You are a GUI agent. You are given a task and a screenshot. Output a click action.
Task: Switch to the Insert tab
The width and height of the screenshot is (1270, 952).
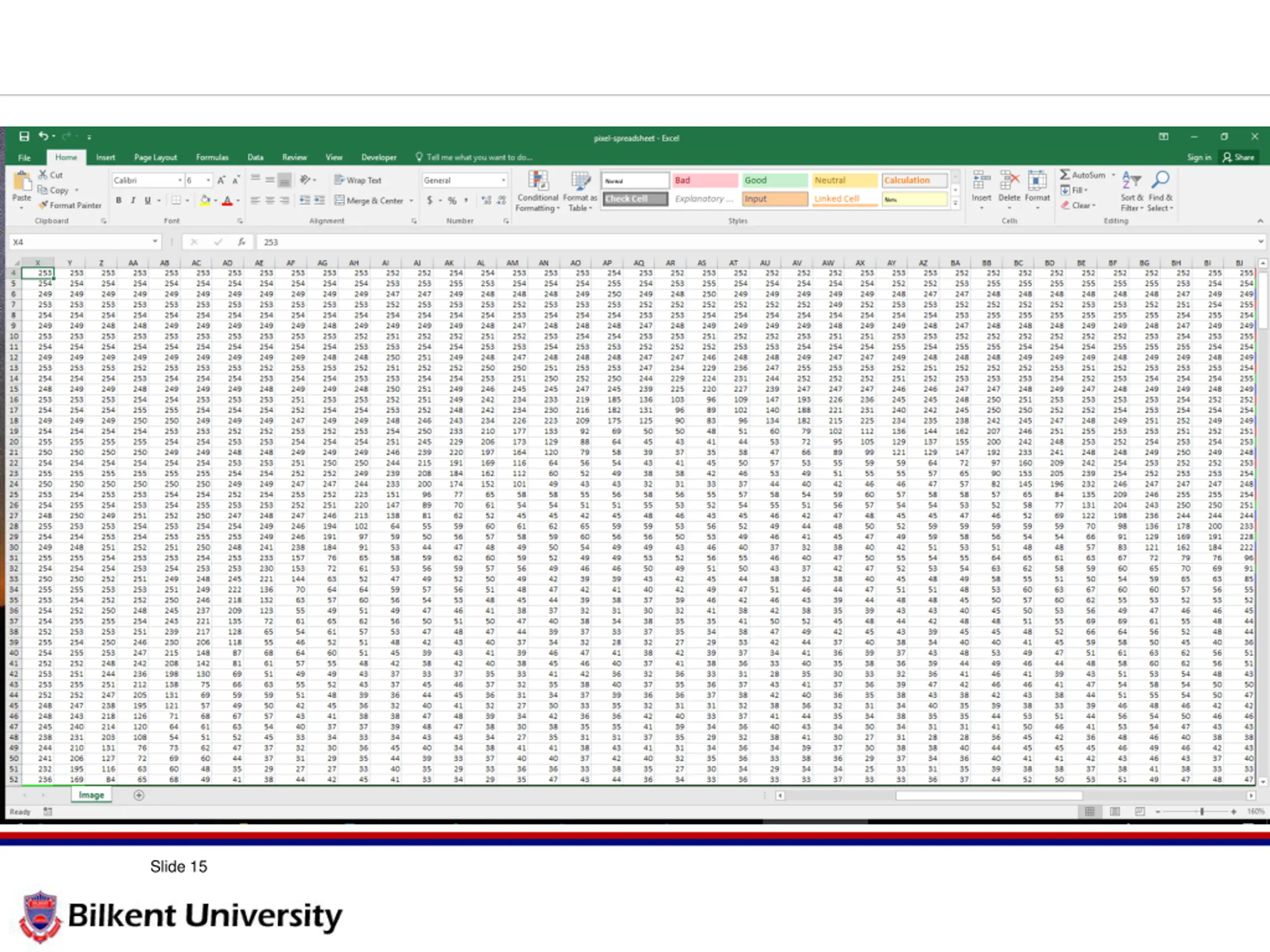[x=105, y=157]
